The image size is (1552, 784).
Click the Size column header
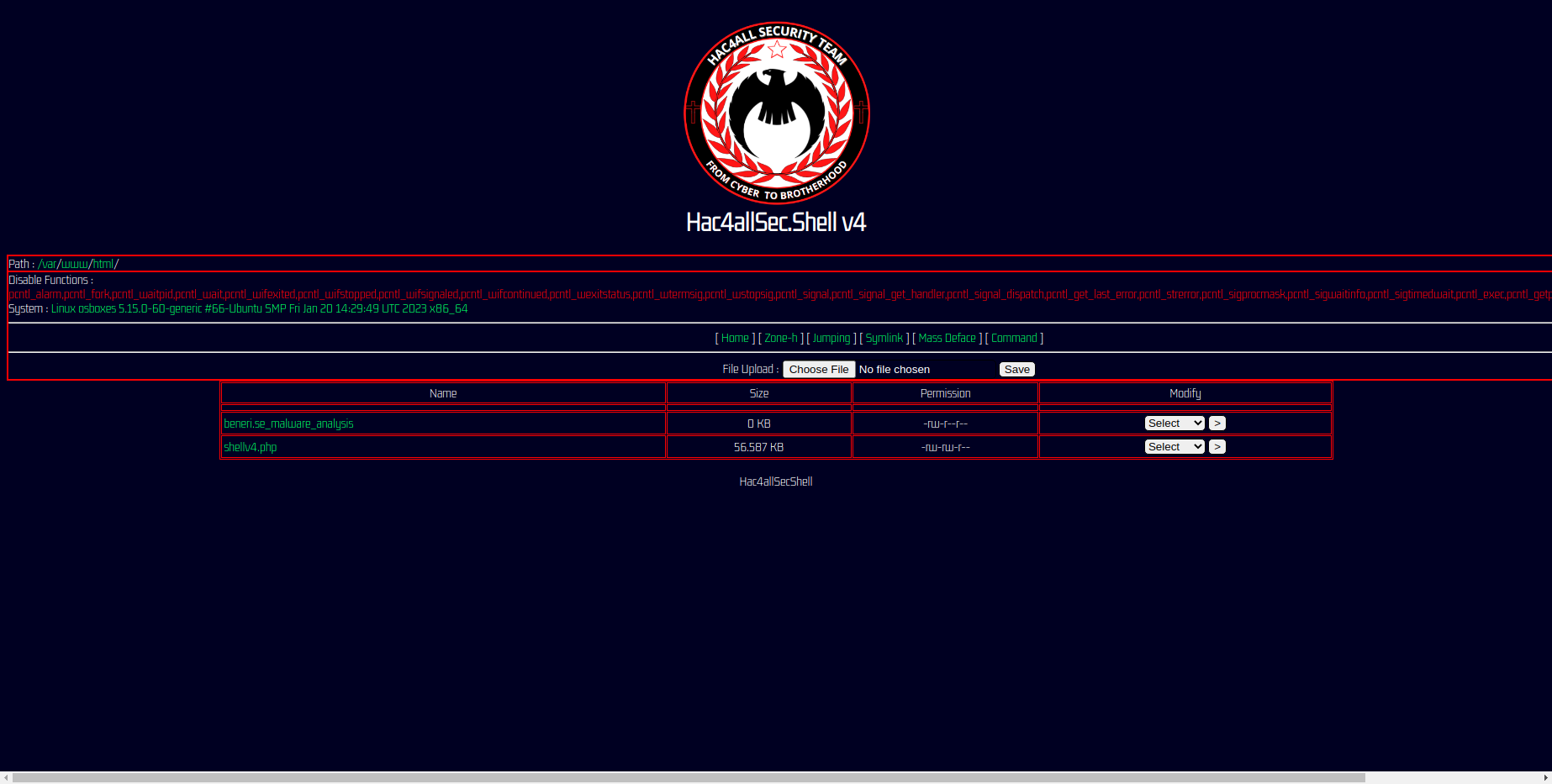759,393
